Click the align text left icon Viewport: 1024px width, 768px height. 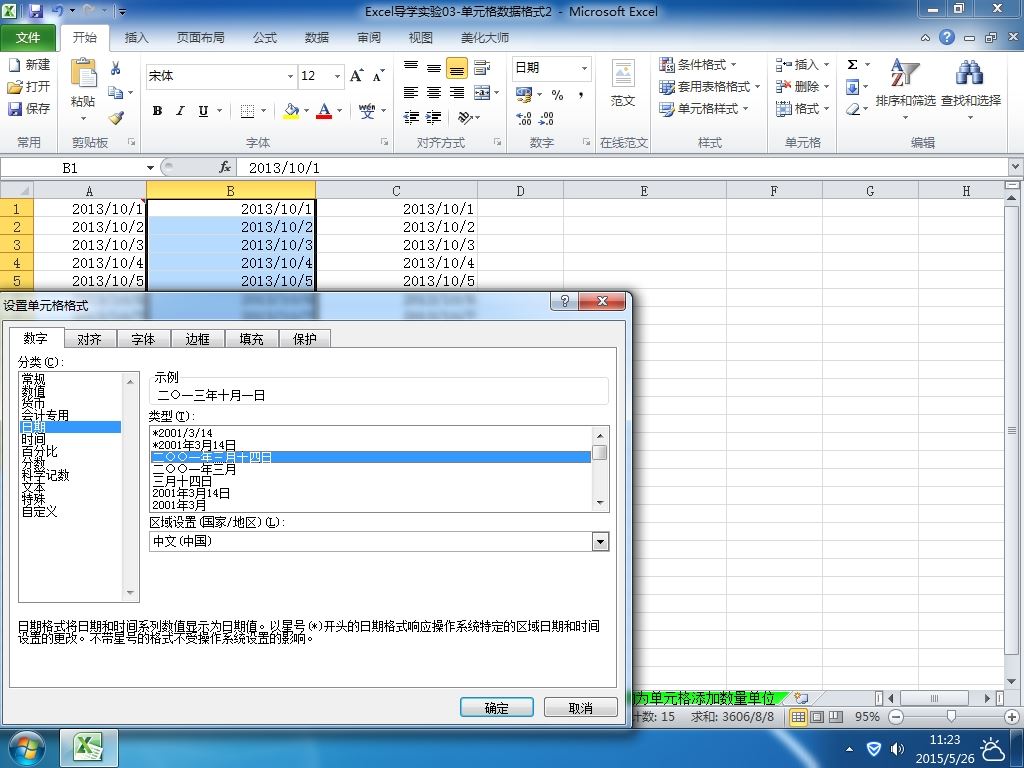click(410, 93)
